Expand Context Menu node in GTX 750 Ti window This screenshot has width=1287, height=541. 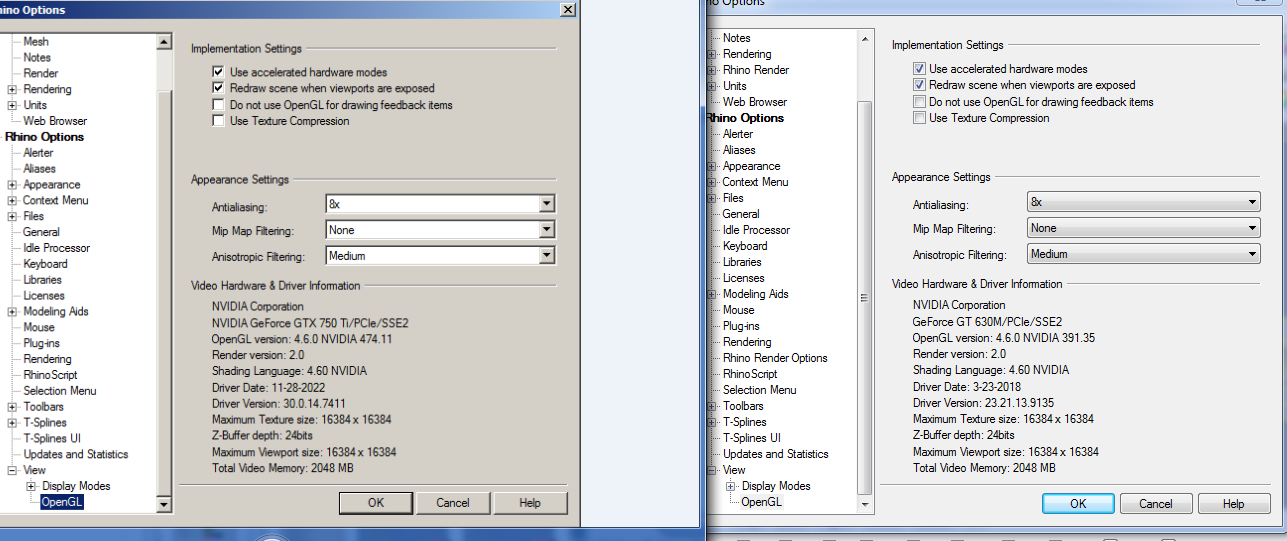[12, 201]
